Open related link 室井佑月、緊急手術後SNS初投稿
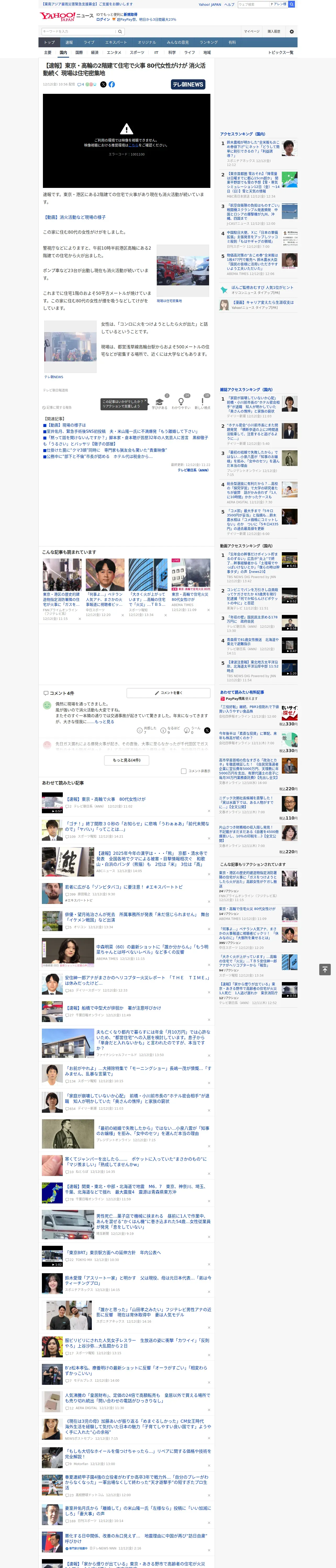336x1568 pixels. point(122,431)
